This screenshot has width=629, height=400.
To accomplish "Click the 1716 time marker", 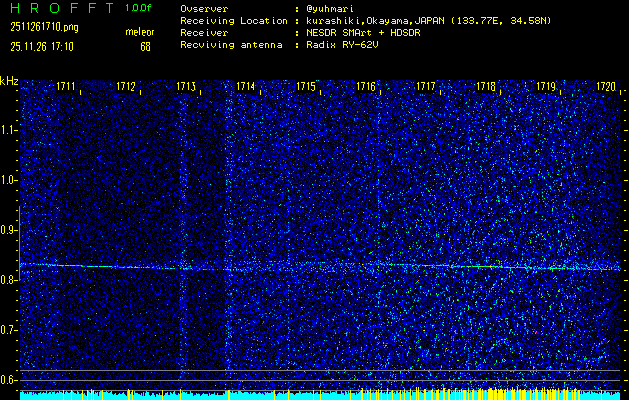I will click(x=366, y=86).
